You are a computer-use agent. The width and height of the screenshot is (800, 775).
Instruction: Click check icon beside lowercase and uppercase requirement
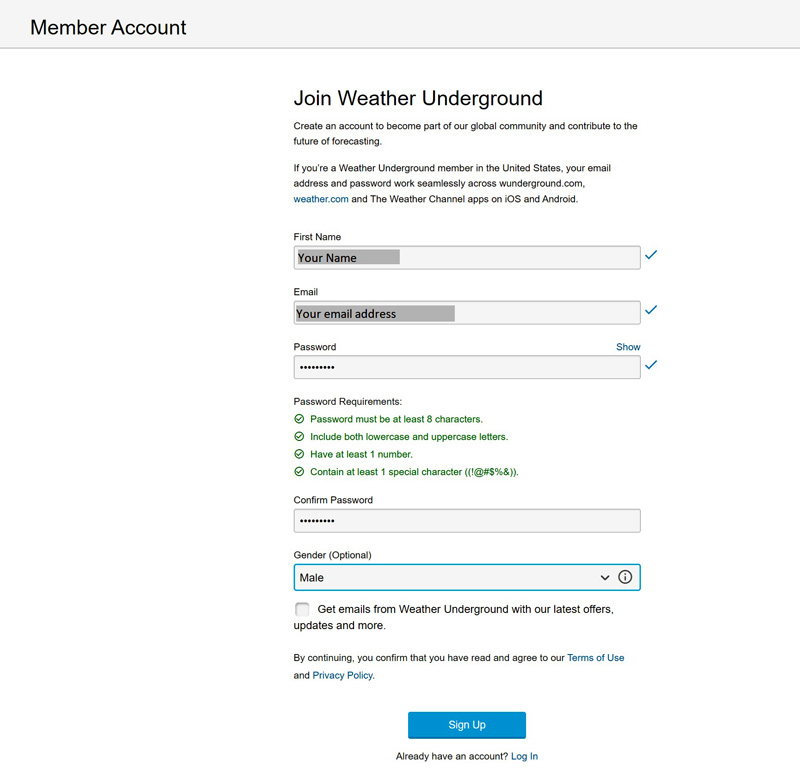pyautogui.click(x=299, y=437)
